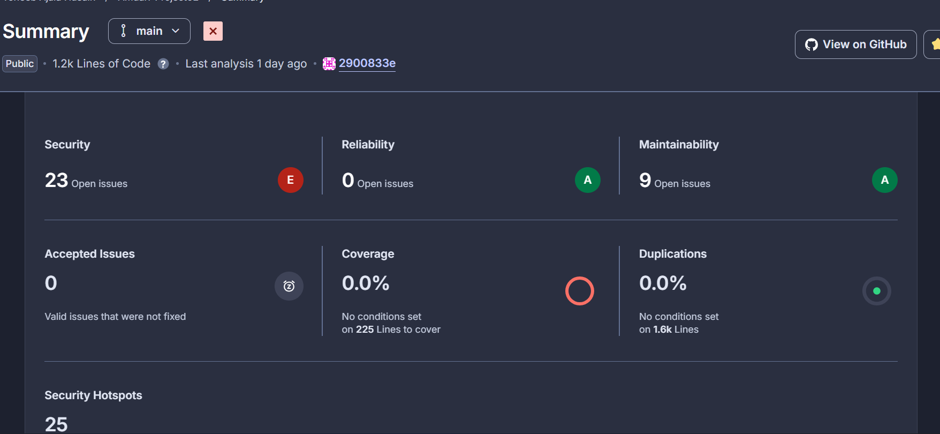Viewport: 940px width, 434px height.
Task: Open the 23 Security open issues
Action: [56, 180]
